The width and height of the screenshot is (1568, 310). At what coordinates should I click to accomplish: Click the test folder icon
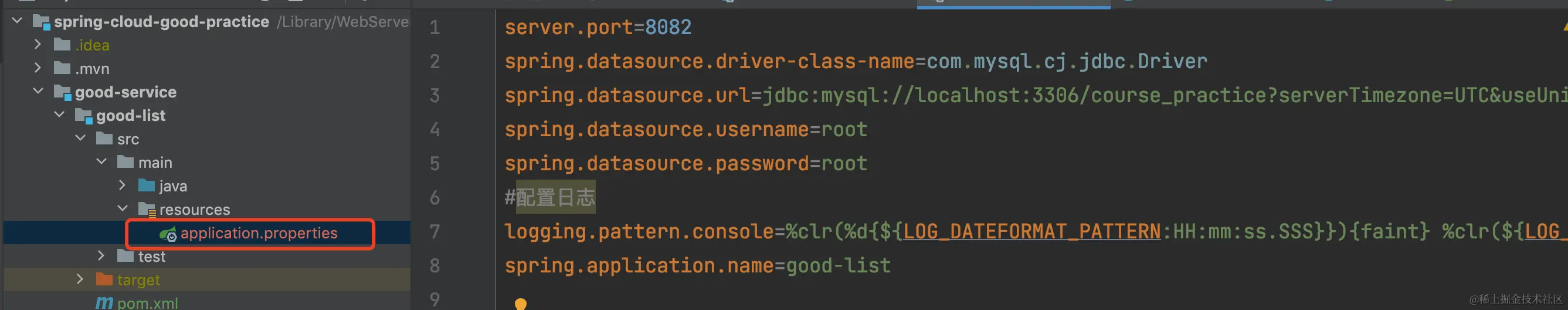(125, 256)
